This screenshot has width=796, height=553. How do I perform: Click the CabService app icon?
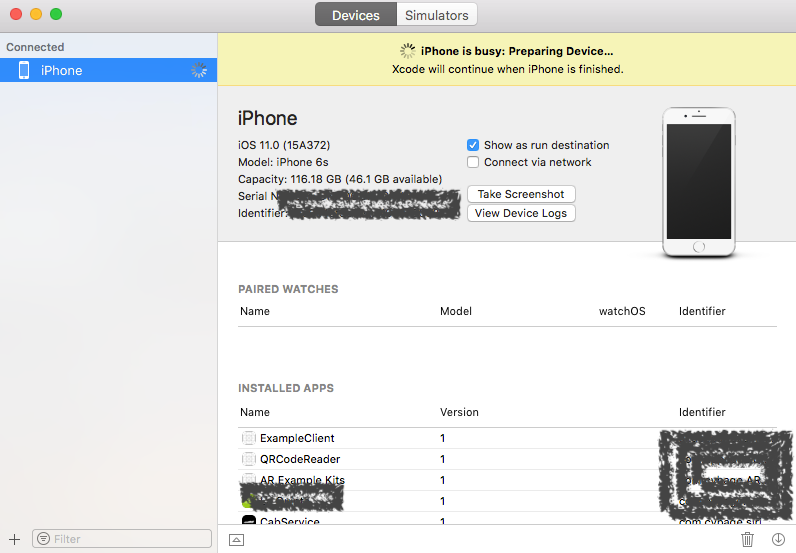[248, 520]
